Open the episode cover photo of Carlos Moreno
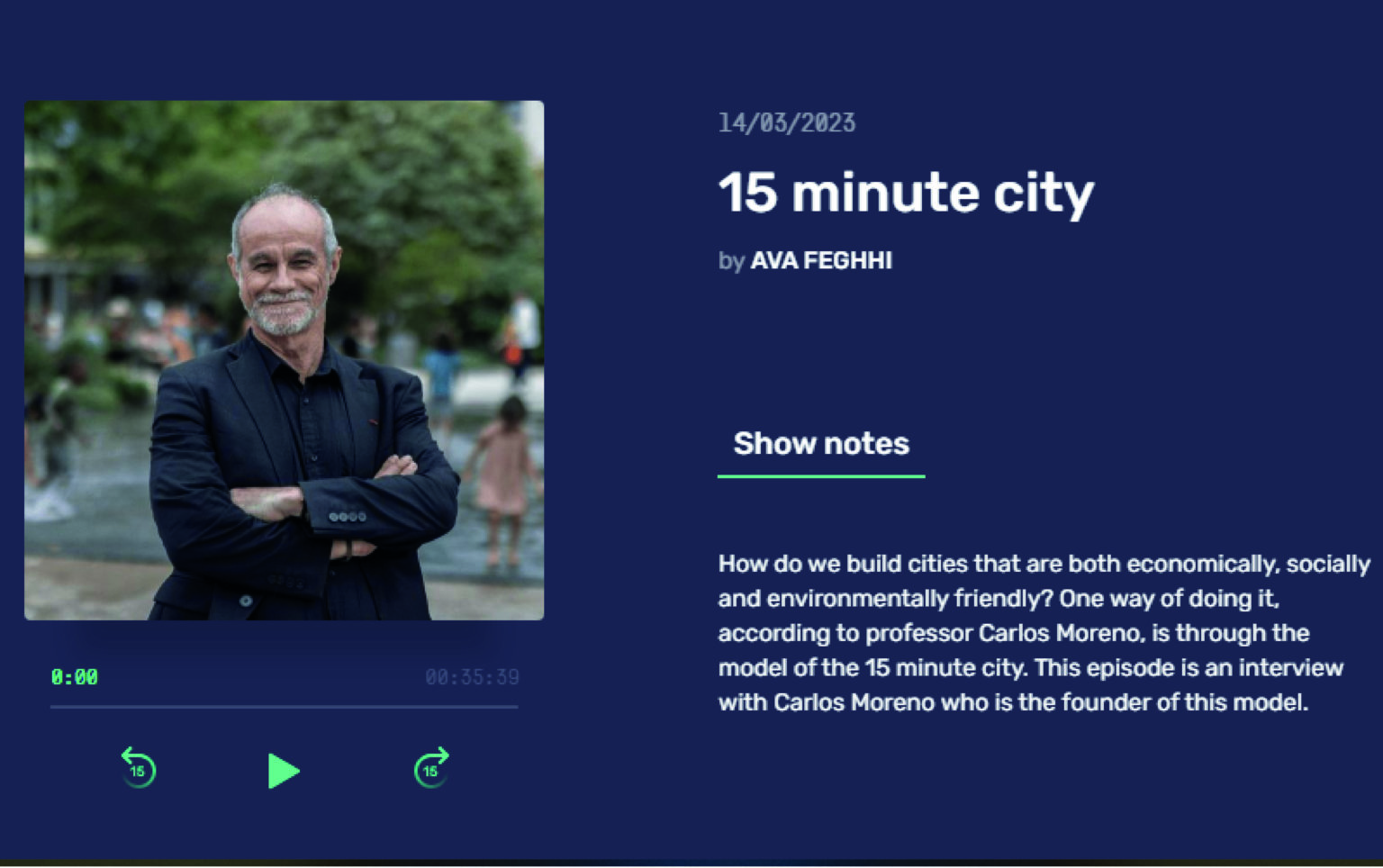1383x868 pixels. (284, 360)
